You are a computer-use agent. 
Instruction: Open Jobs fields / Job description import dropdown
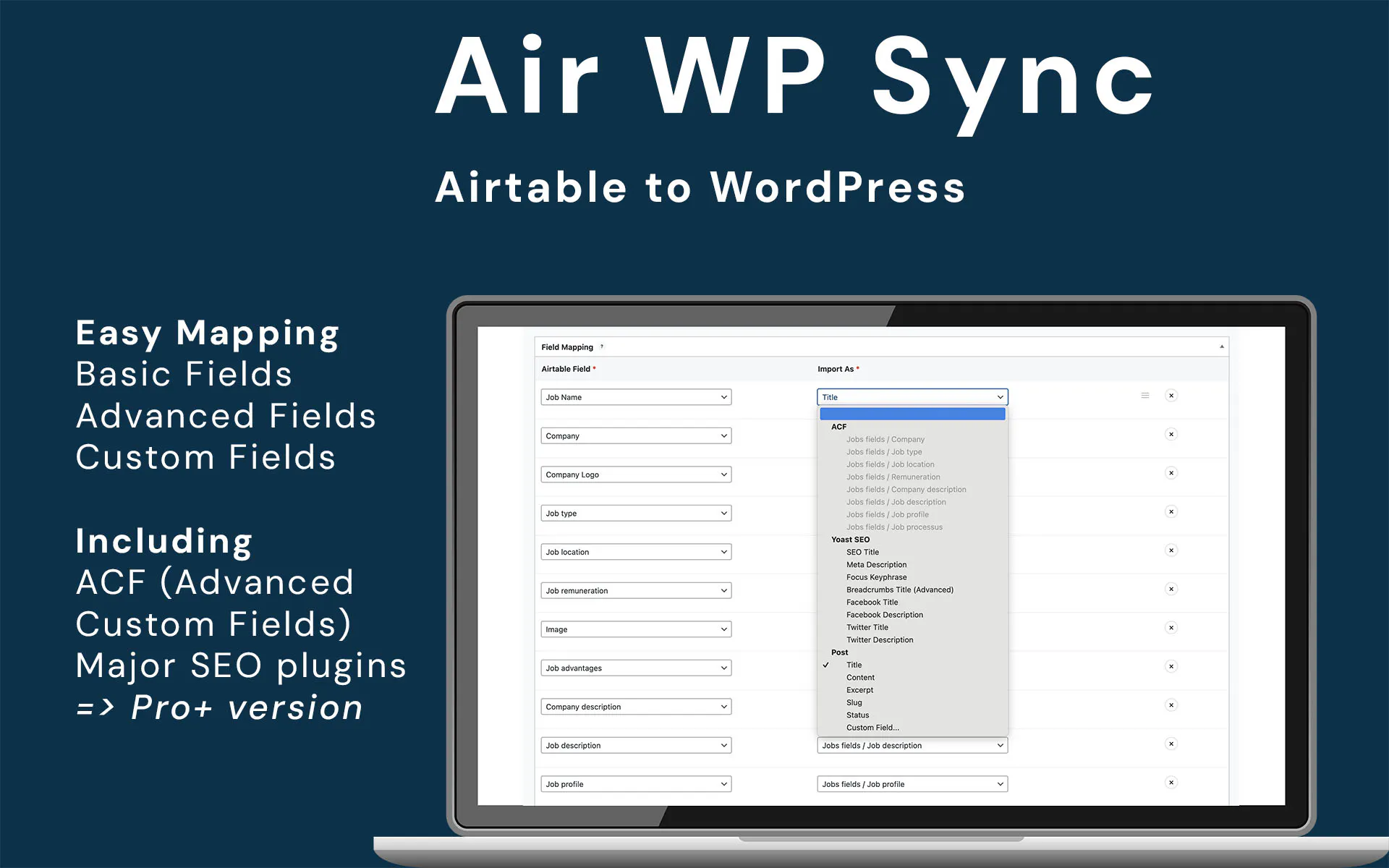pos(912,746)
